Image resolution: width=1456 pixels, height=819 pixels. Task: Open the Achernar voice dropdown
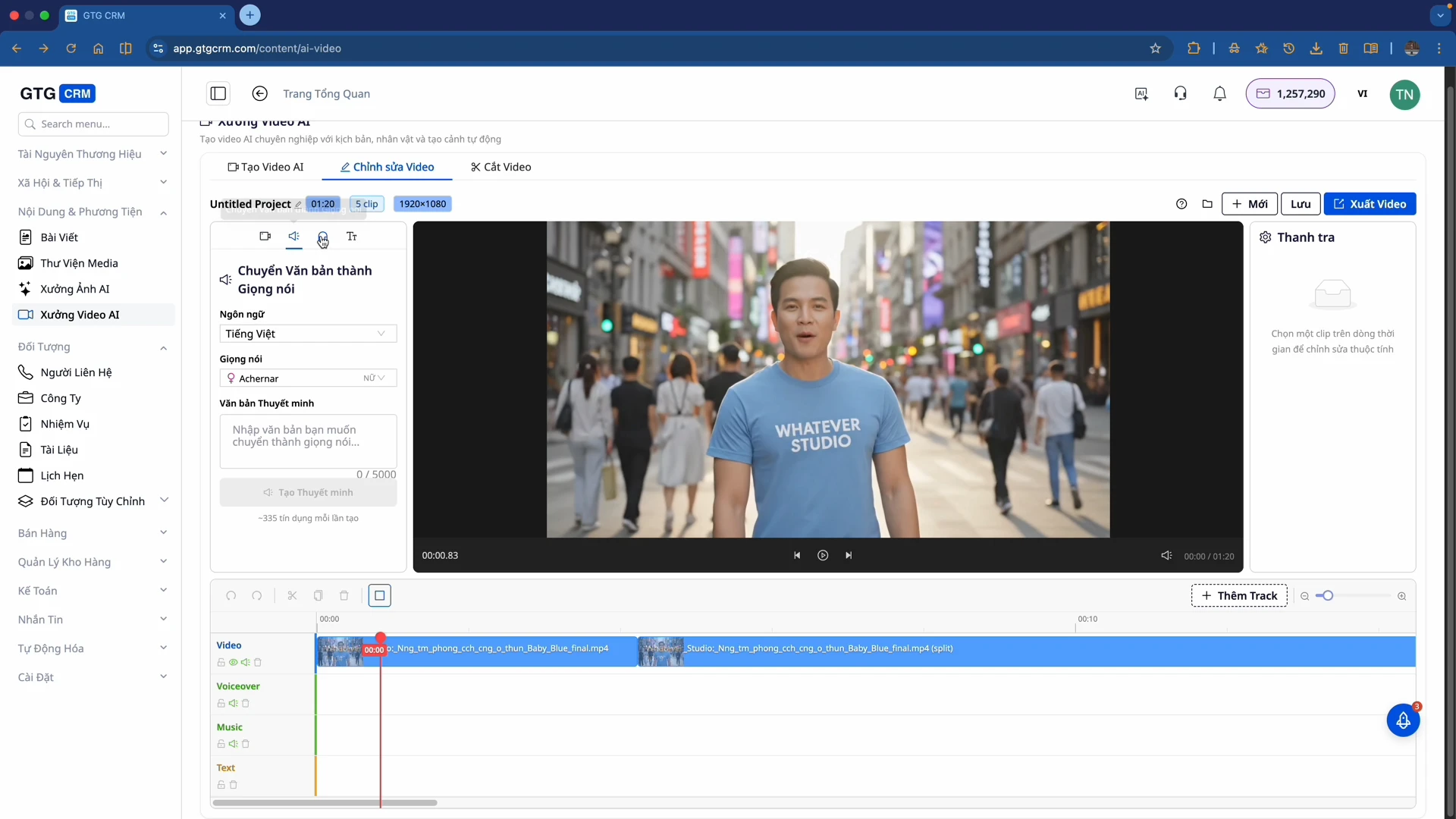pyautogui.click(x=308, y=378)
